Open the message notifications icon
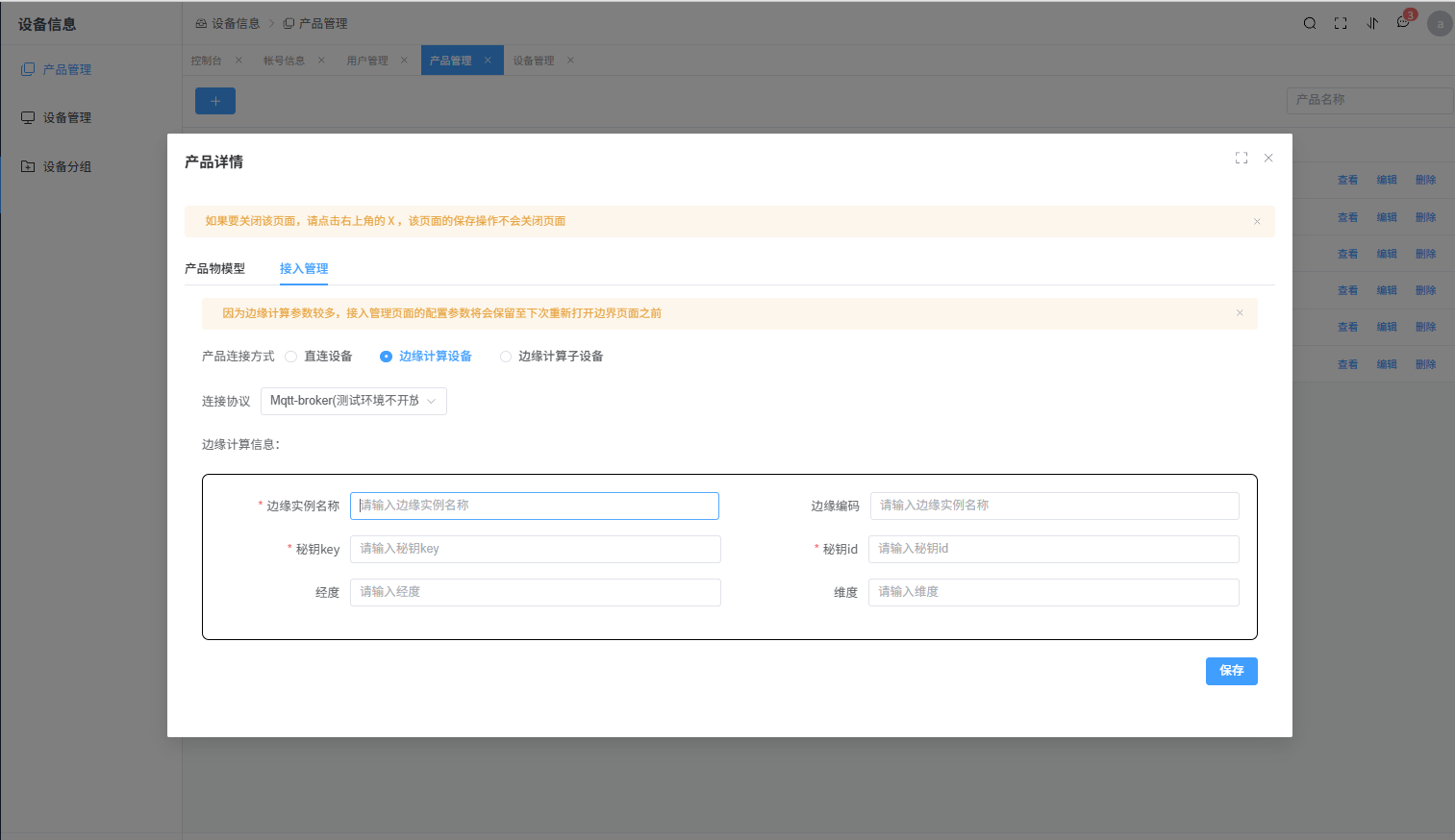This screenshot has width=1455, height=840. [x=1403, y=23]
